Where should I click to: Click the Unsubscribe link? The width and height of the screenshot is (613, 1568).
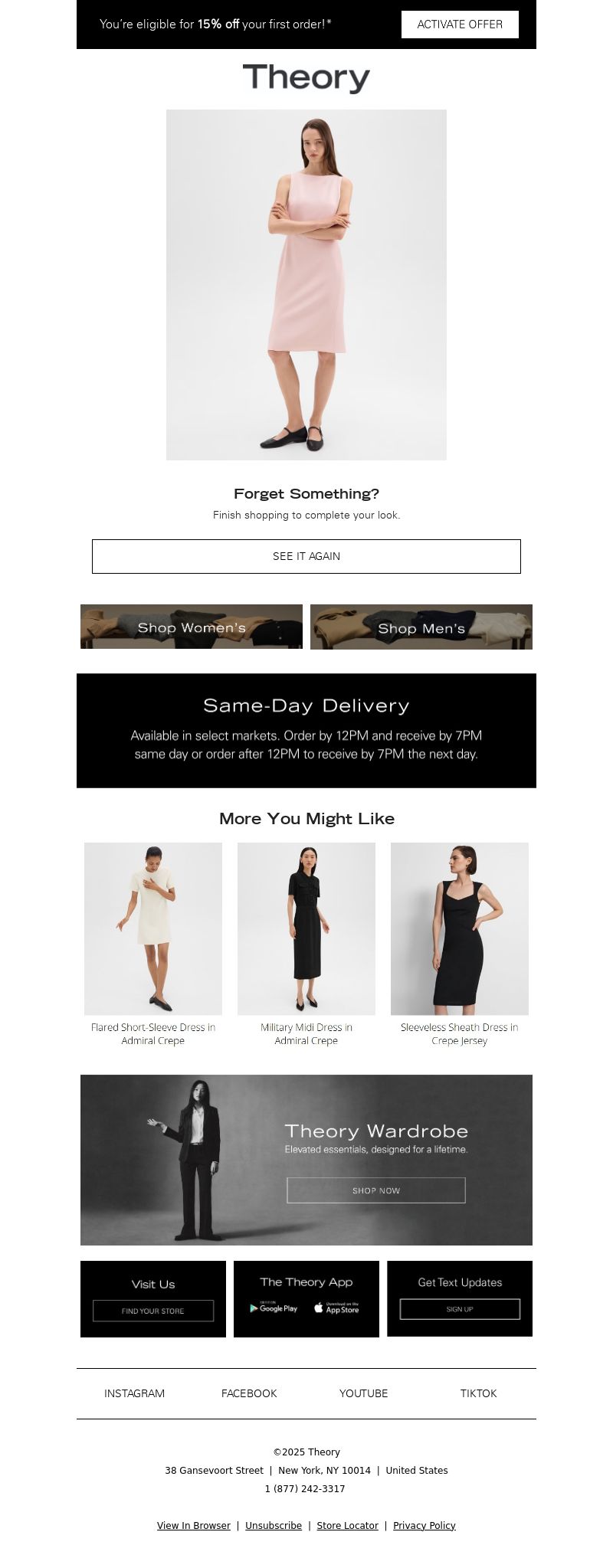[274, 1526]
